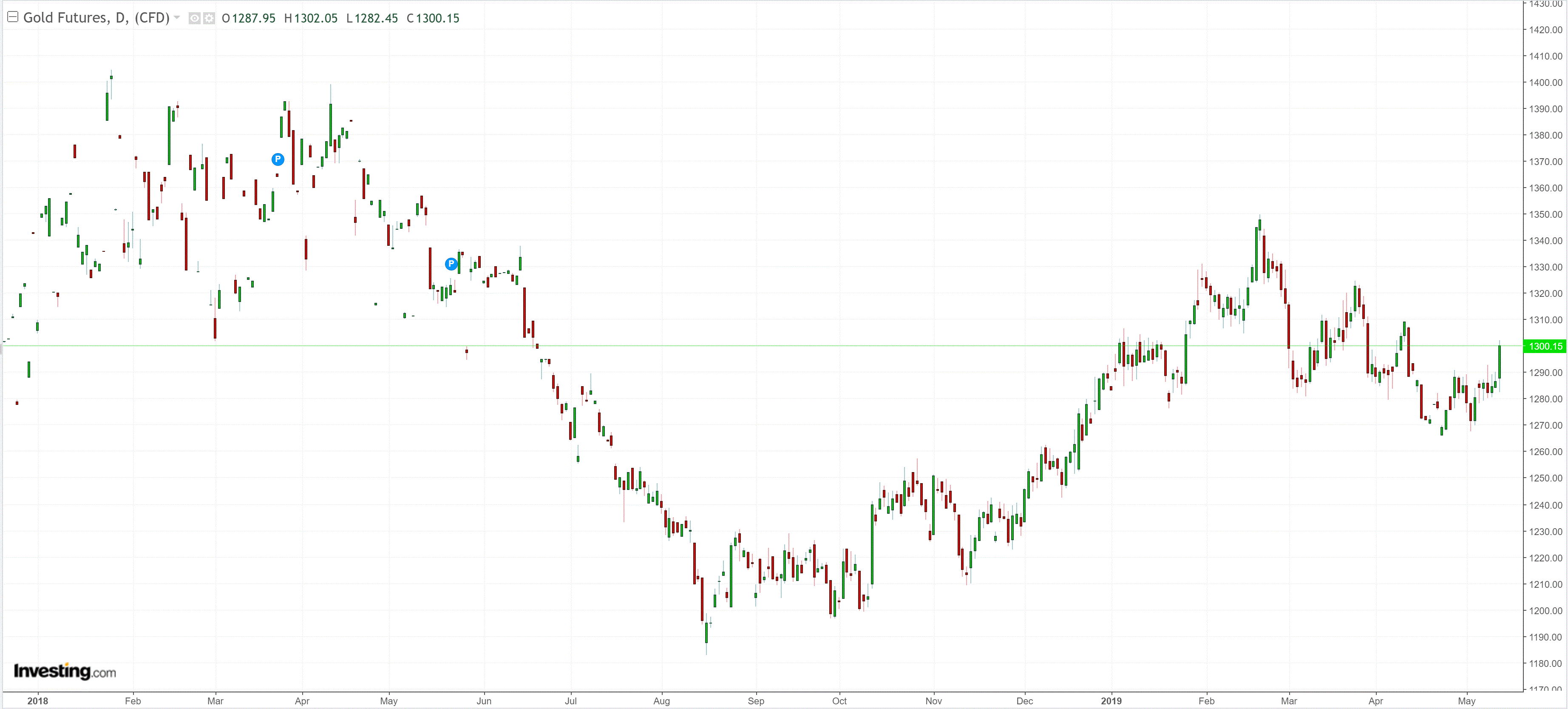This screenshot has height=709, width=1568.
Task: Click the Low value 1282.45 in legend
Action: [x=376, y=18]
